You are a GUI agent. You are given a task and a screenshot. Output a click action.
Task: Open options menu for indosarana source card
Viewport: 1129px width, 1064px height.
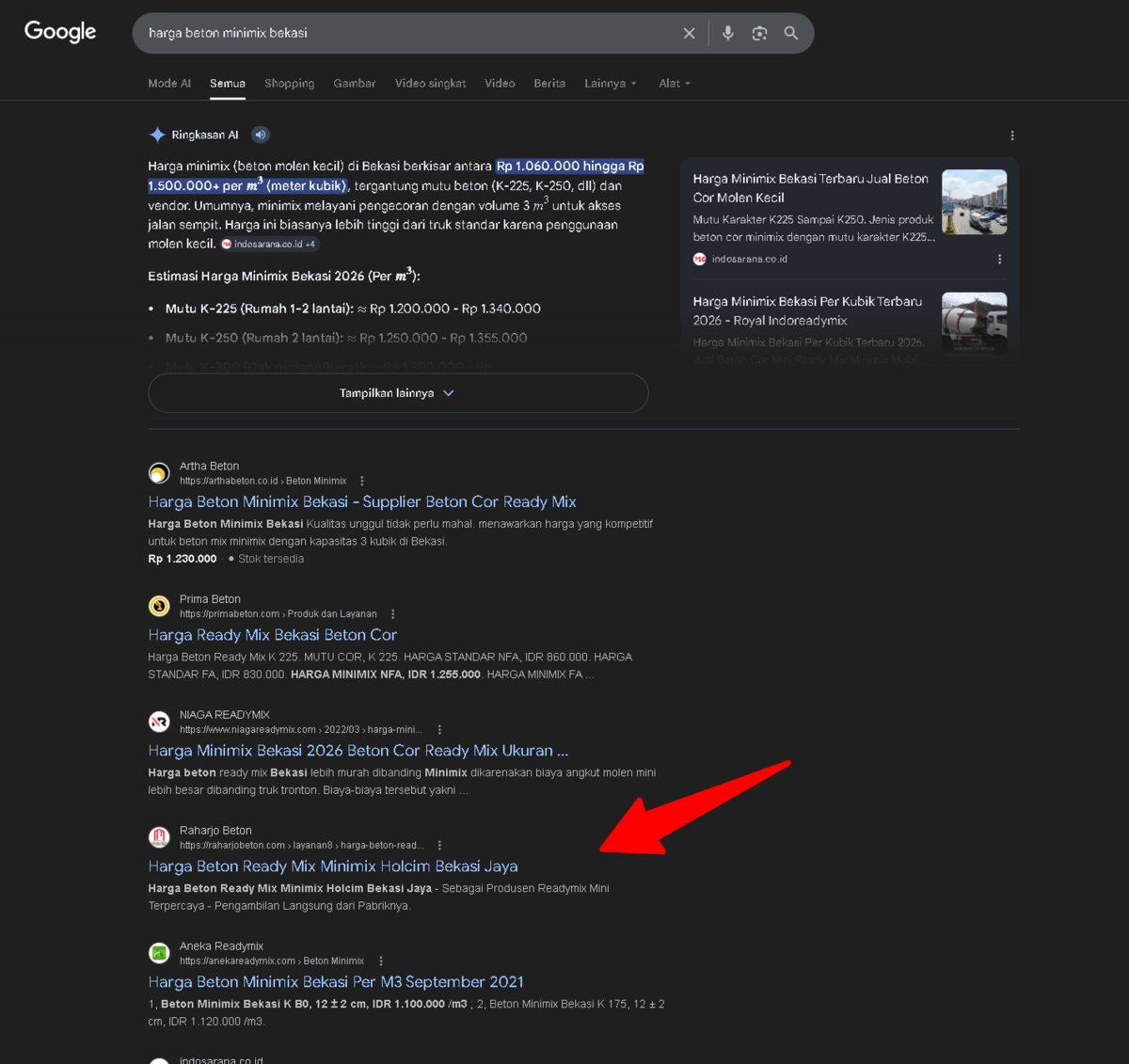(x=999, y=259)
